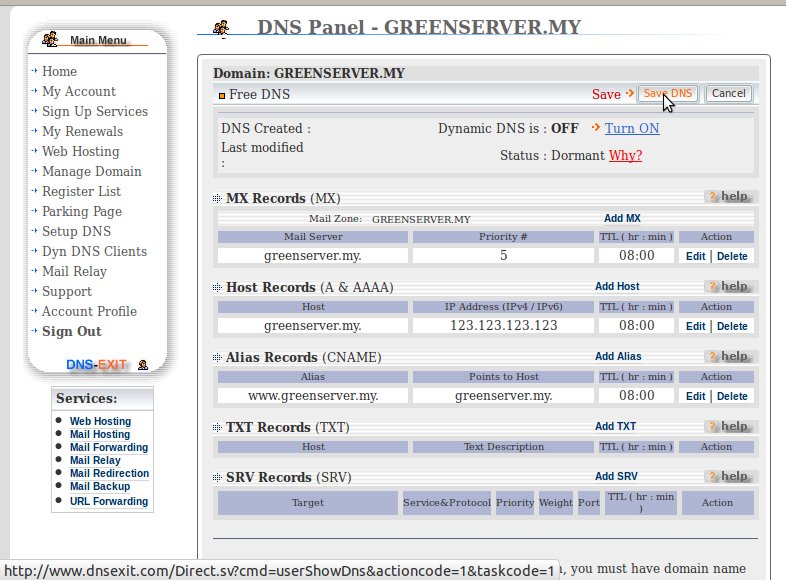Open help for TXT Records
This screenshot has height=580, width=786.
click(x=730, y=427)
